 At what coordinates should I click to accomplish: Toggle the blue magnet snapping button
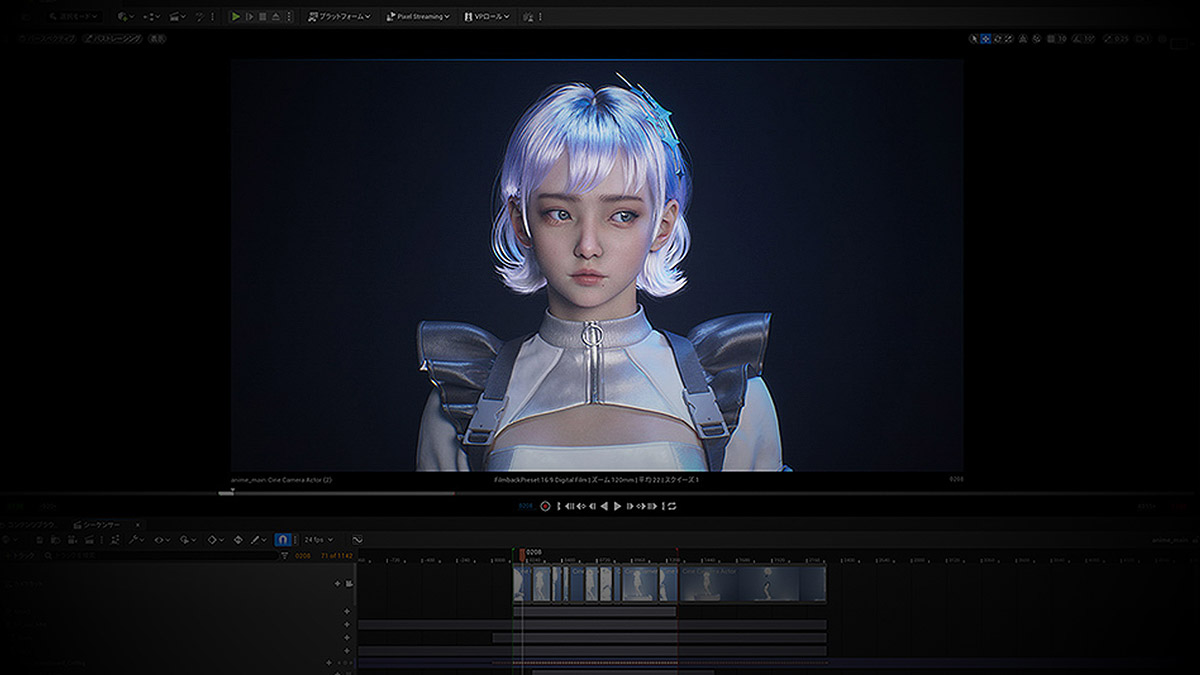[x=283, y=539]
